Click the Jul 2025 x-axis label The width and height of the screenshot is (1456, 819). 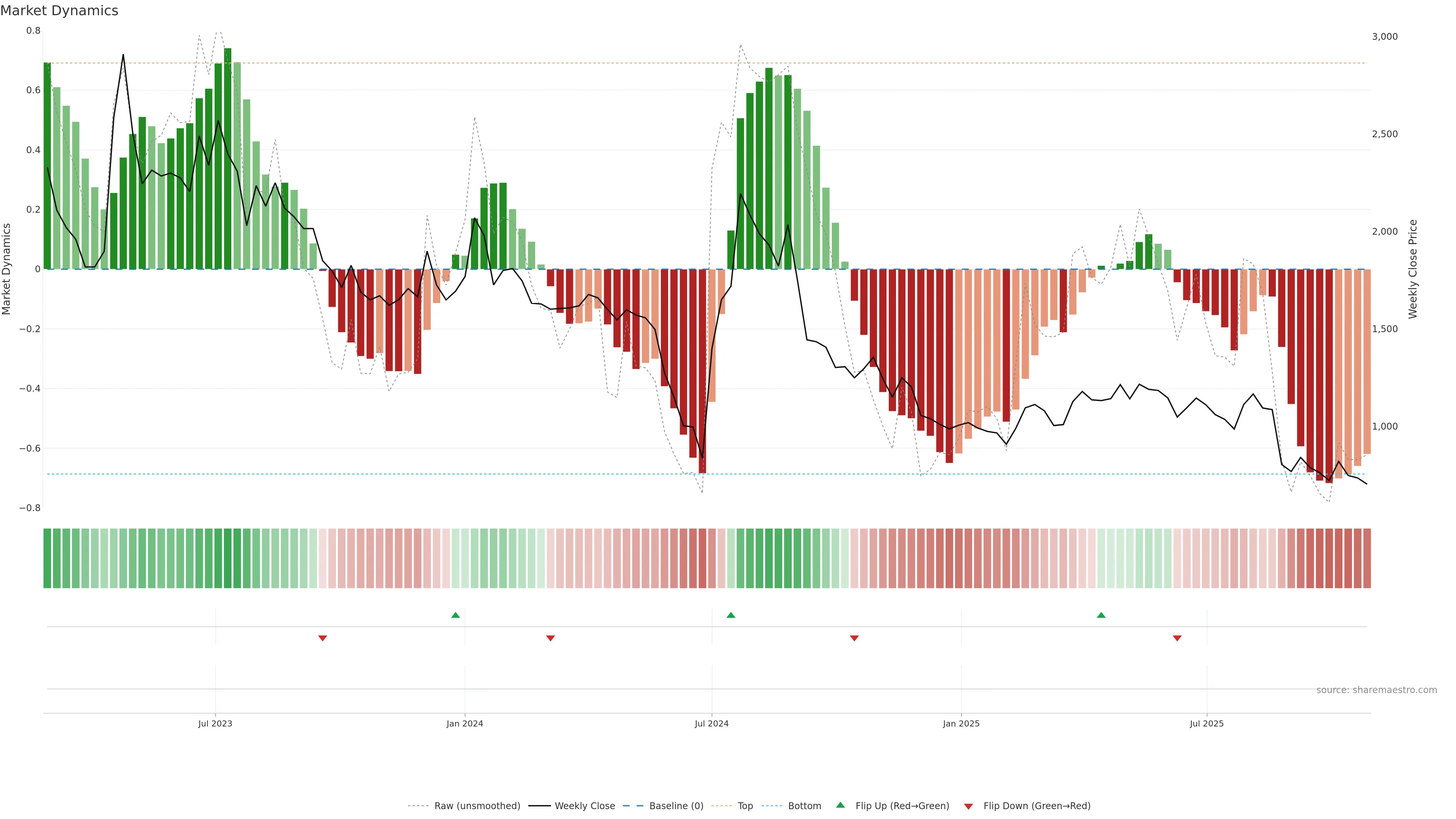(1207, 723)
